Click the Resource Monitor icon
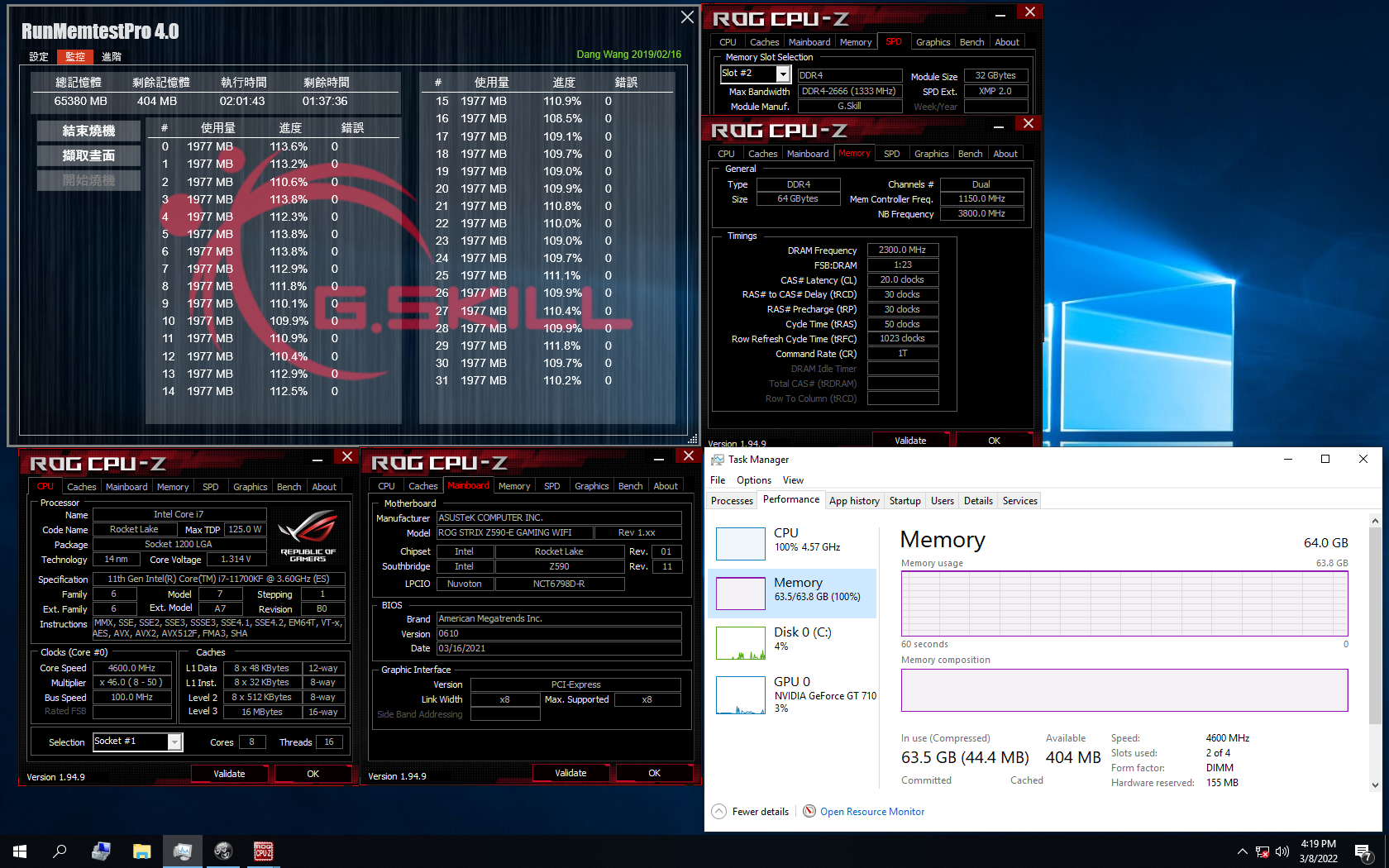The height and width of the screenshot is (868, 1389). [x=809, y=811]
